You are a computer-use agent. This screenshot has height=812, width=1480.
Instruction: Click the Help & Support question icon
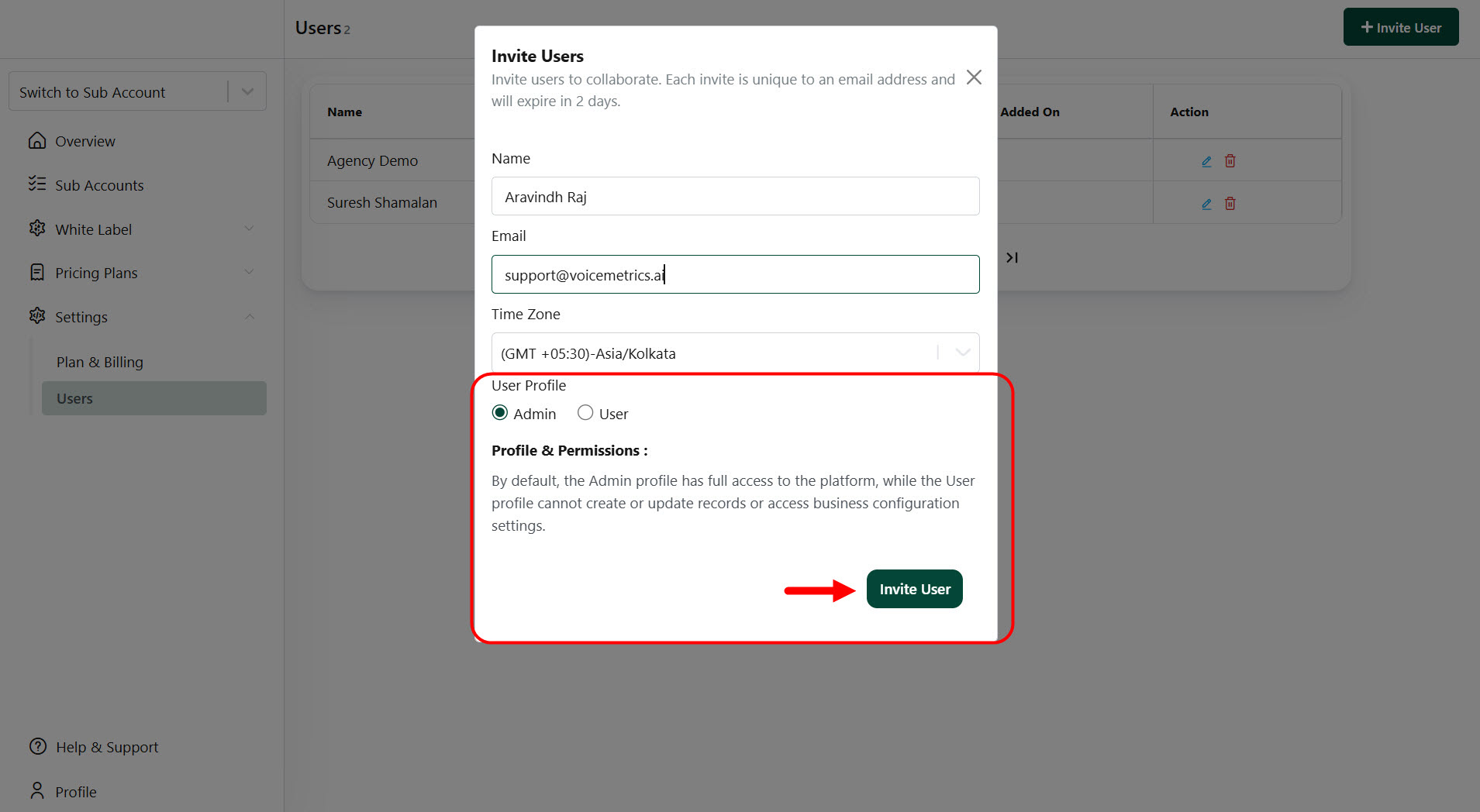(x=38, y=746)
